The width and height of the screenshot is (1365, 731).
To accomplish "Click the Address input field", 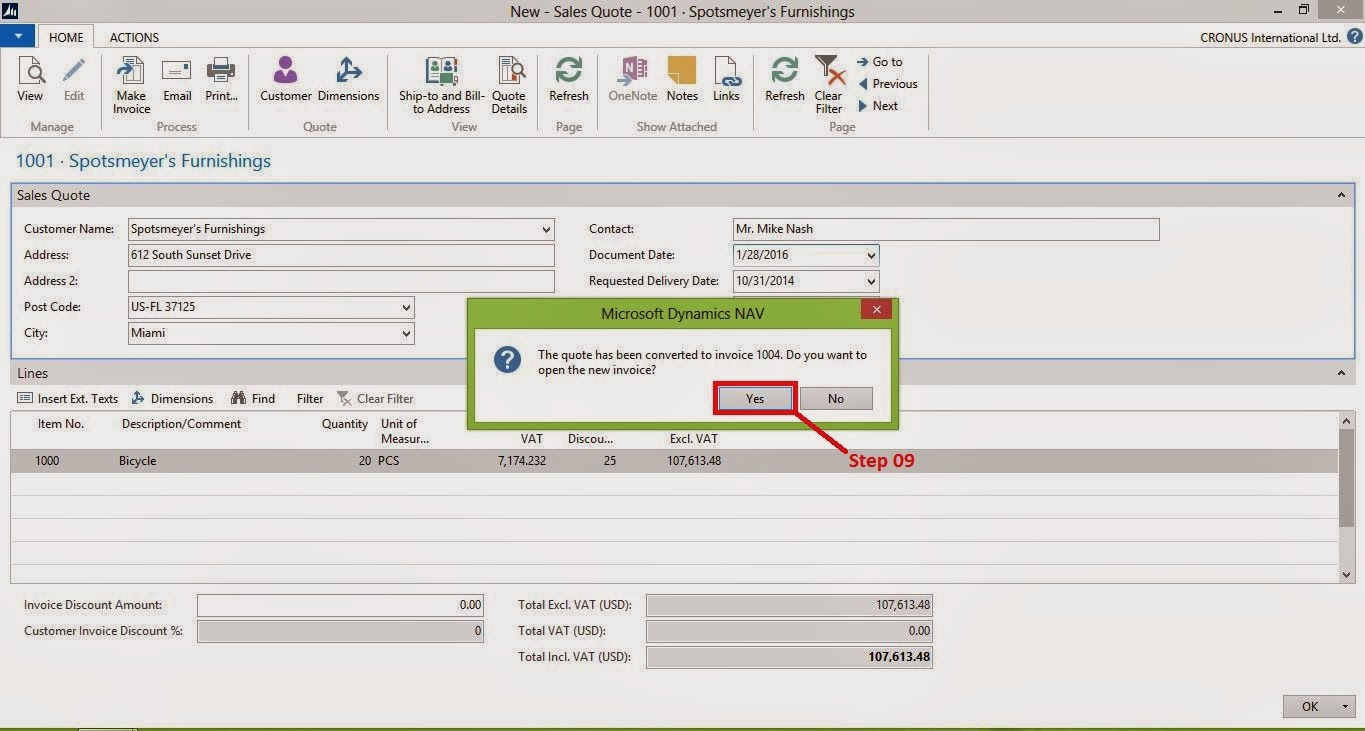I will tap(341, 255).
